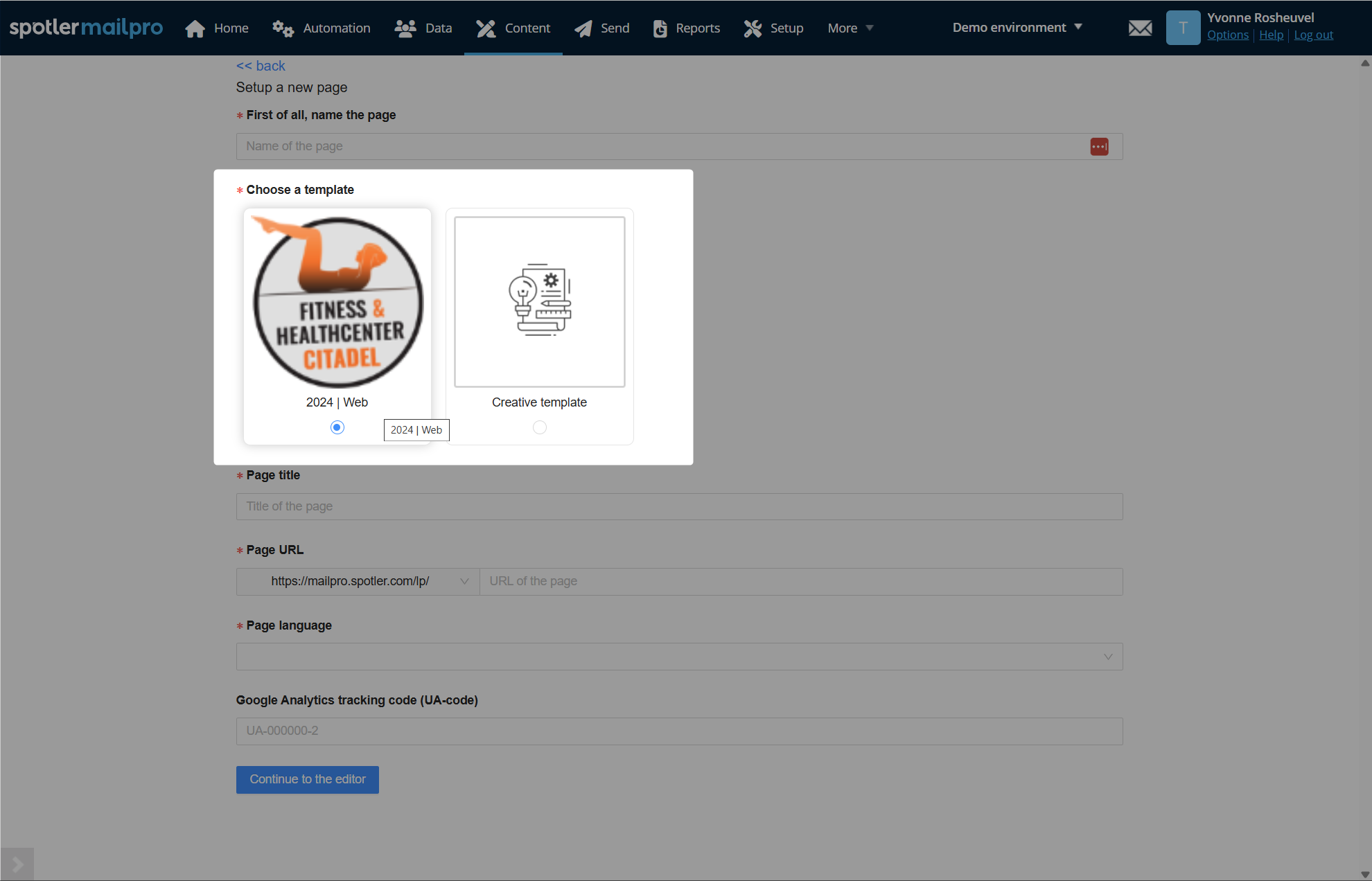
Task: Click the Yvonne Rosheuvel user name
Action: [1260, 18]
